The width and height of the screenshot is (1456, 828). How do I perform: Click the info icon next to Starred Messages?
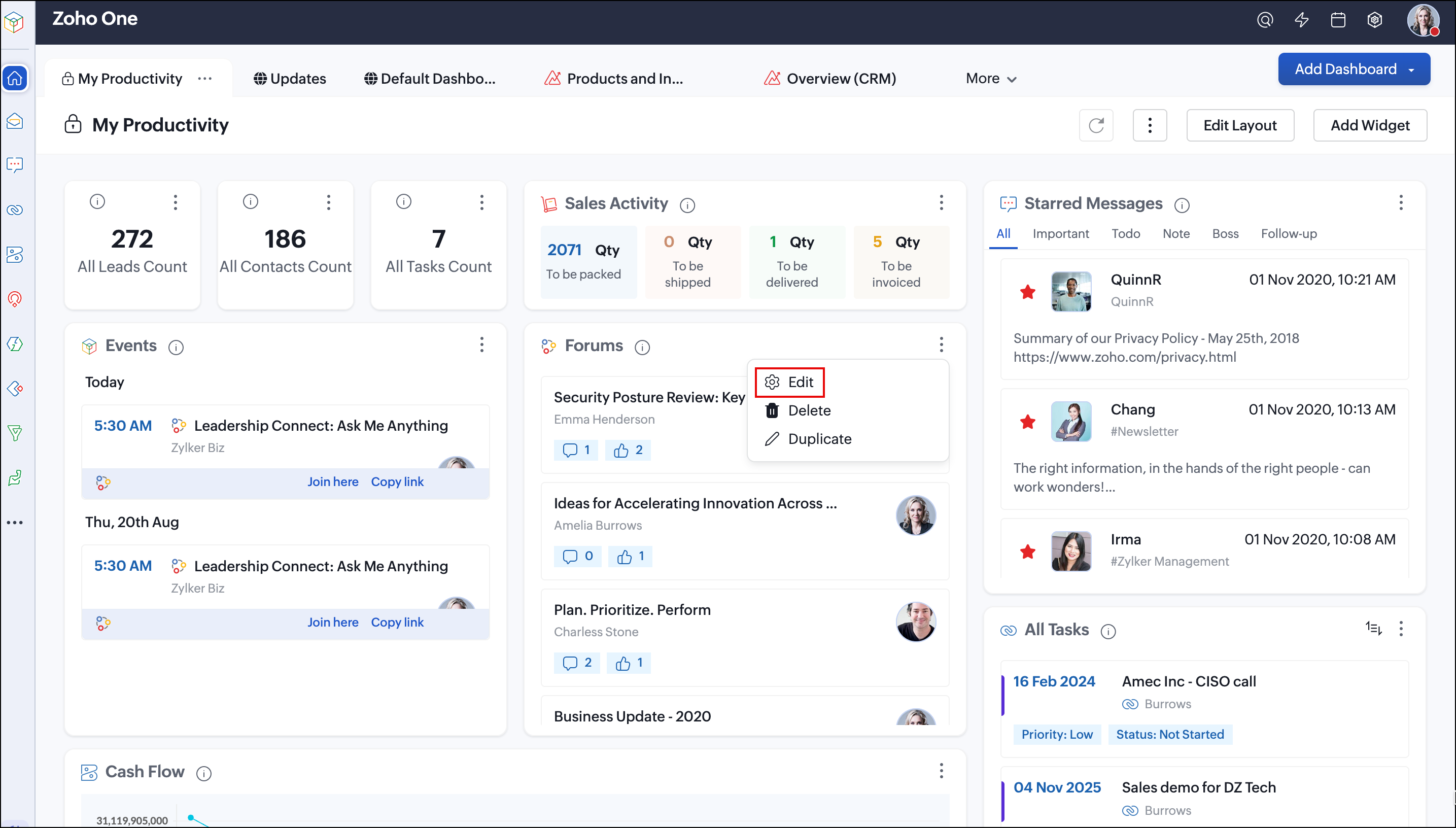tap(1182, 205)
